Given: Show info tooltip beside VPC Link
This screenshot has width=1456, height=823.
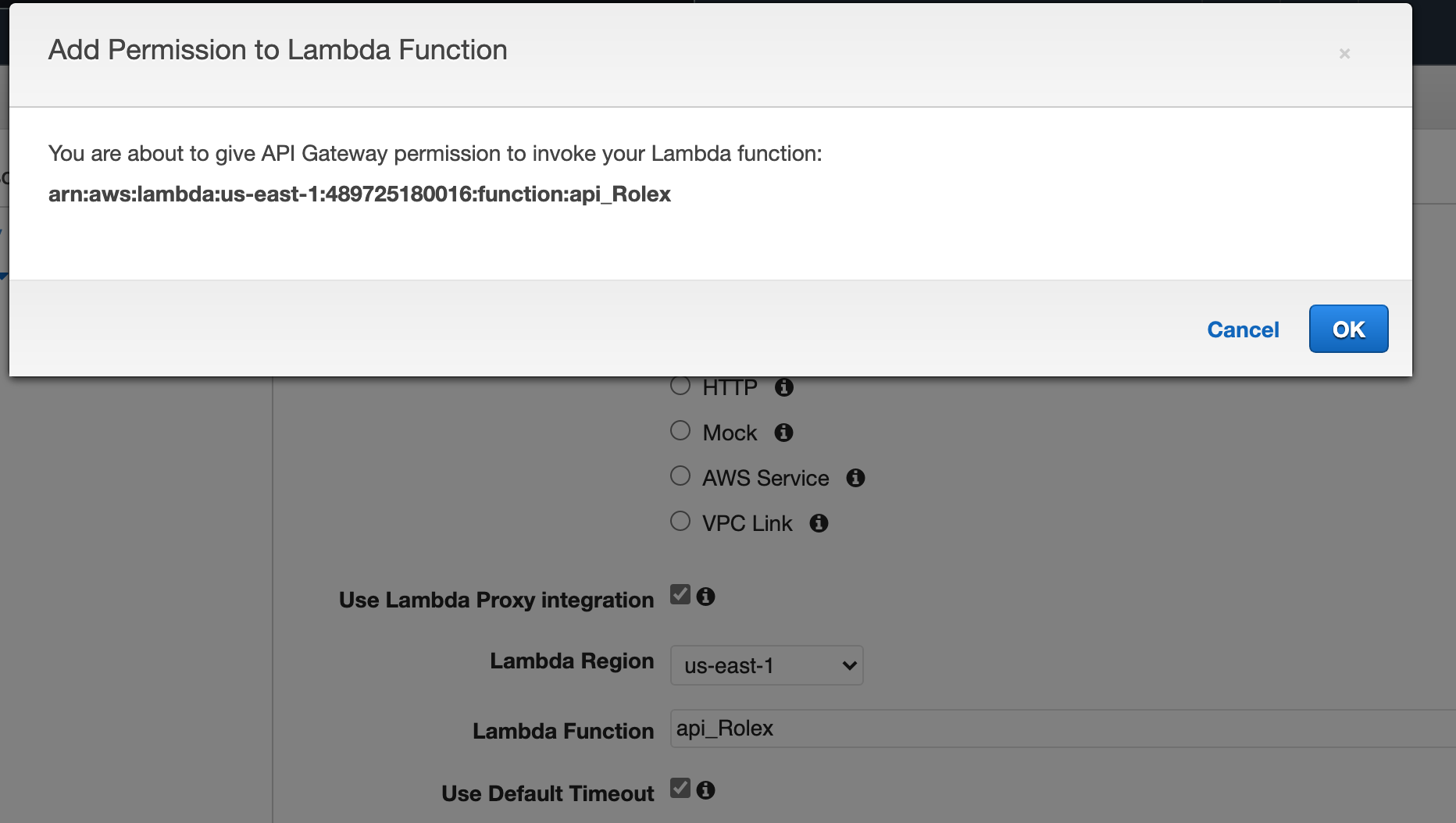Looking at the screenshot, I should (x=819, y=523).
